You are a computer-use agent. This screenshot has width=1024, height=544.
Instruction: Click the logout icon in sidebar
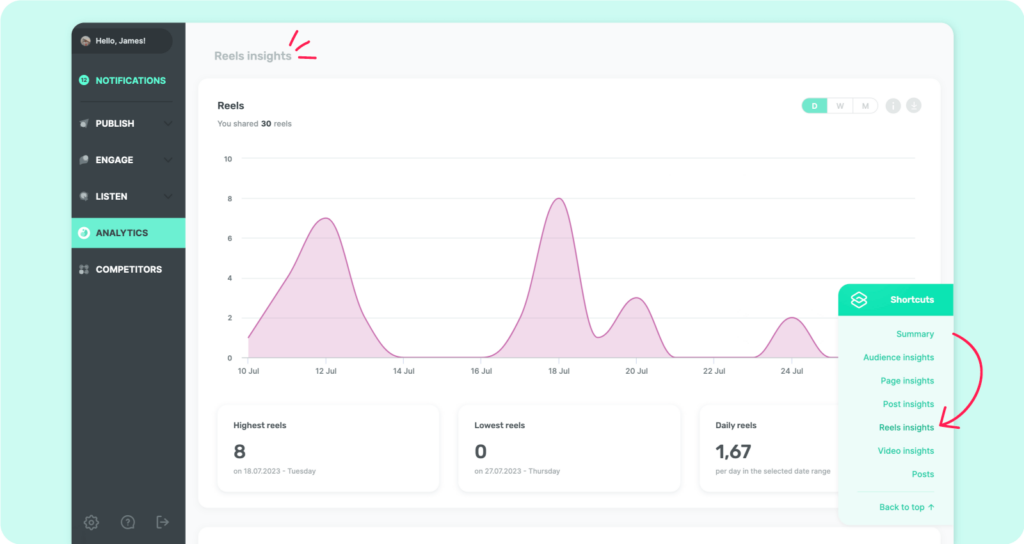(x=163, y=522)
